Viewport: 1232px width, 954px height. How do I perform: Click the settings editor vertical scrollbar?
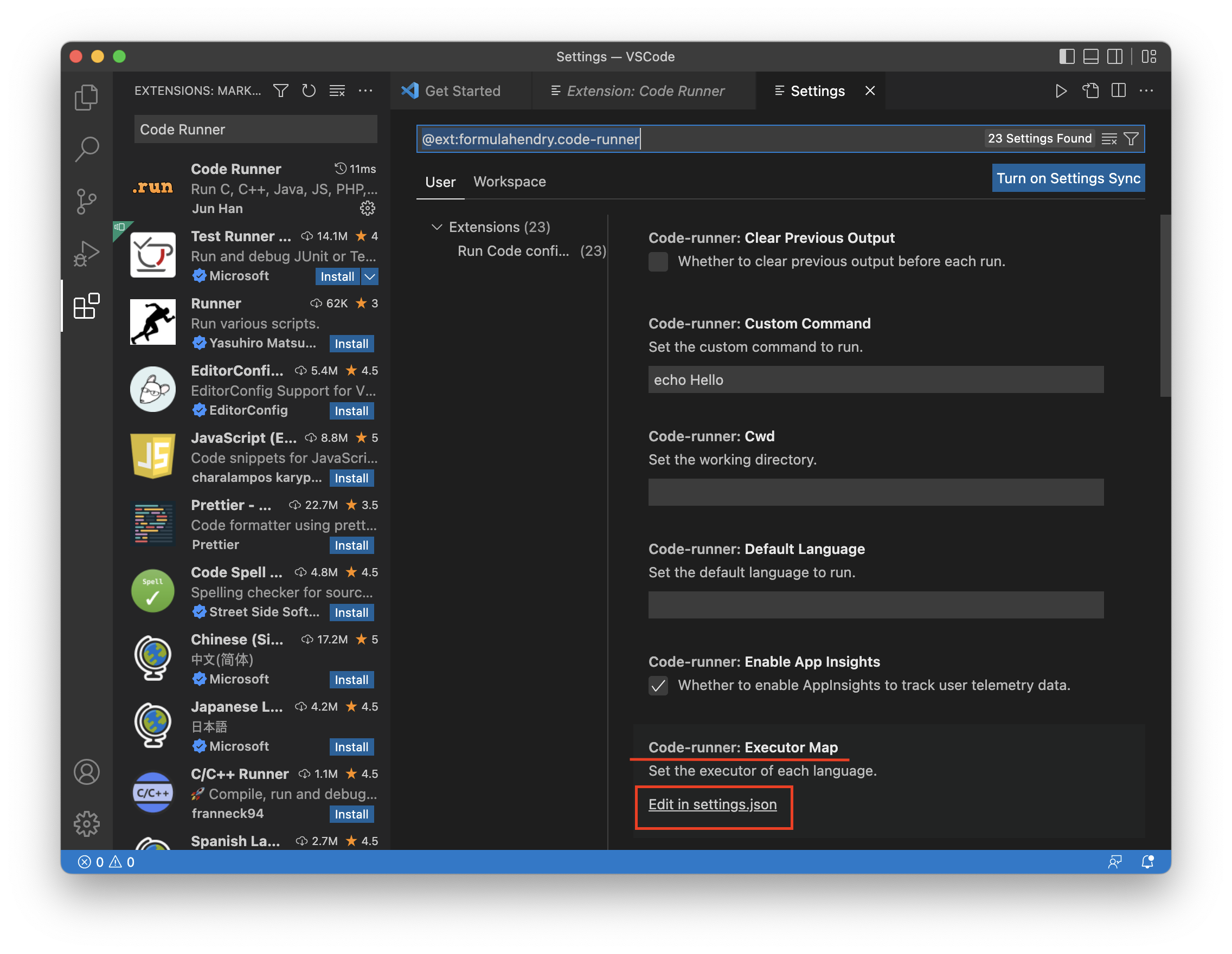click(x=1165, y=306)
